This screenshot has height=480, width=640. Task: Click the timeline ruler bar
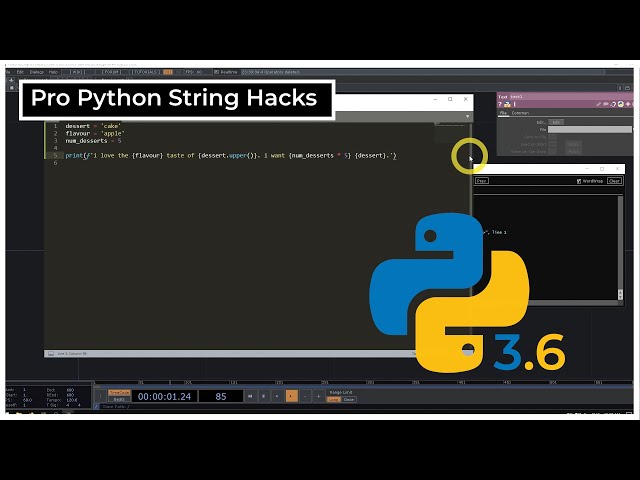click(363, 383)
